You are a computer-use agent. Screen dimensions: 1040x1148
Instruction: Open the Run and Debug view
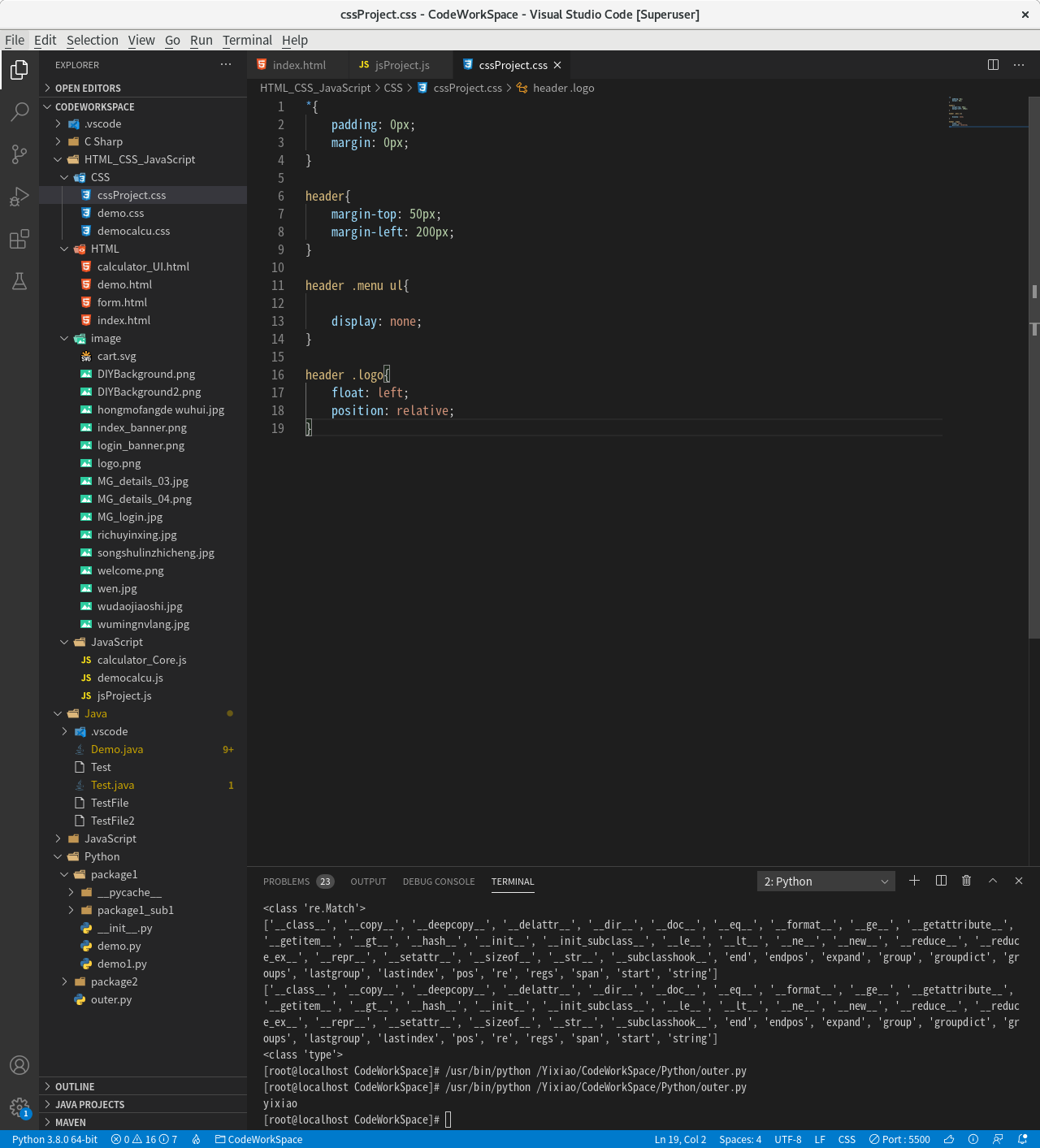19,197
